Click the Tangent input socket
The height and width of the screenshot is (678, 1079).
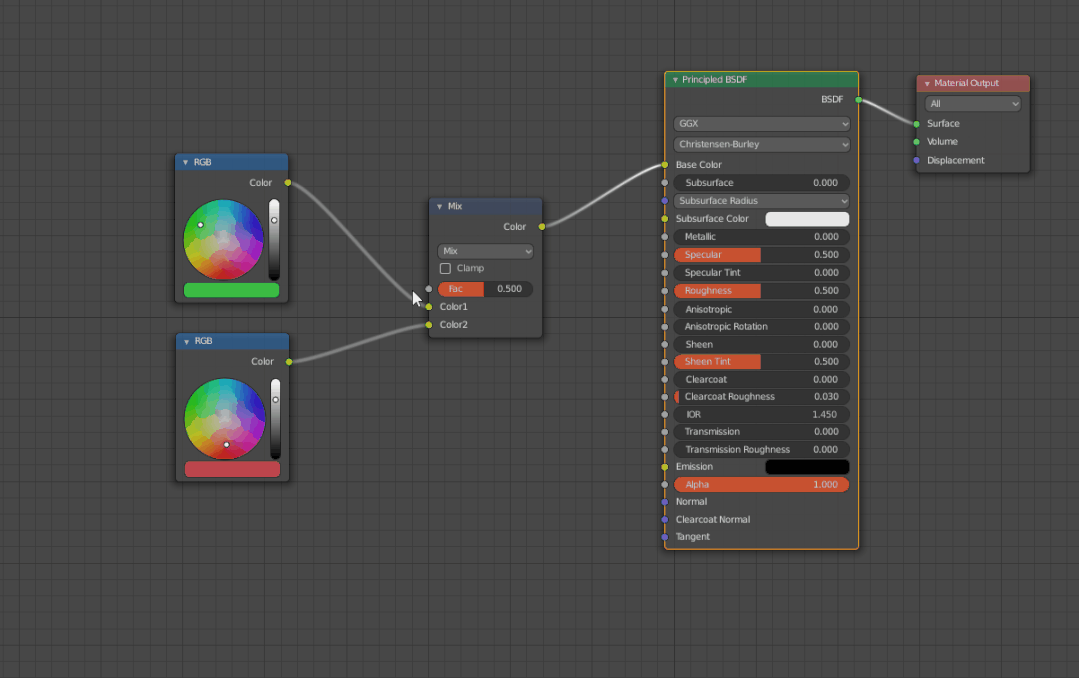tap(665, 537)
